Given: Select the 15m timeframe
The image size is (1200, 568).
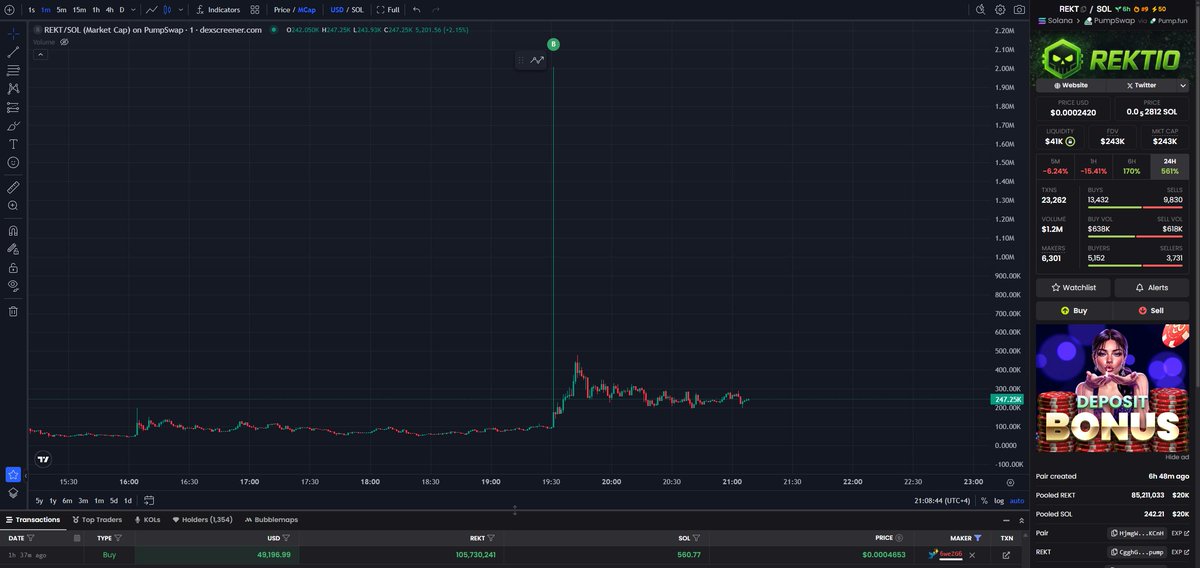Looking at the screenshot, I should (x=79, y=9).
